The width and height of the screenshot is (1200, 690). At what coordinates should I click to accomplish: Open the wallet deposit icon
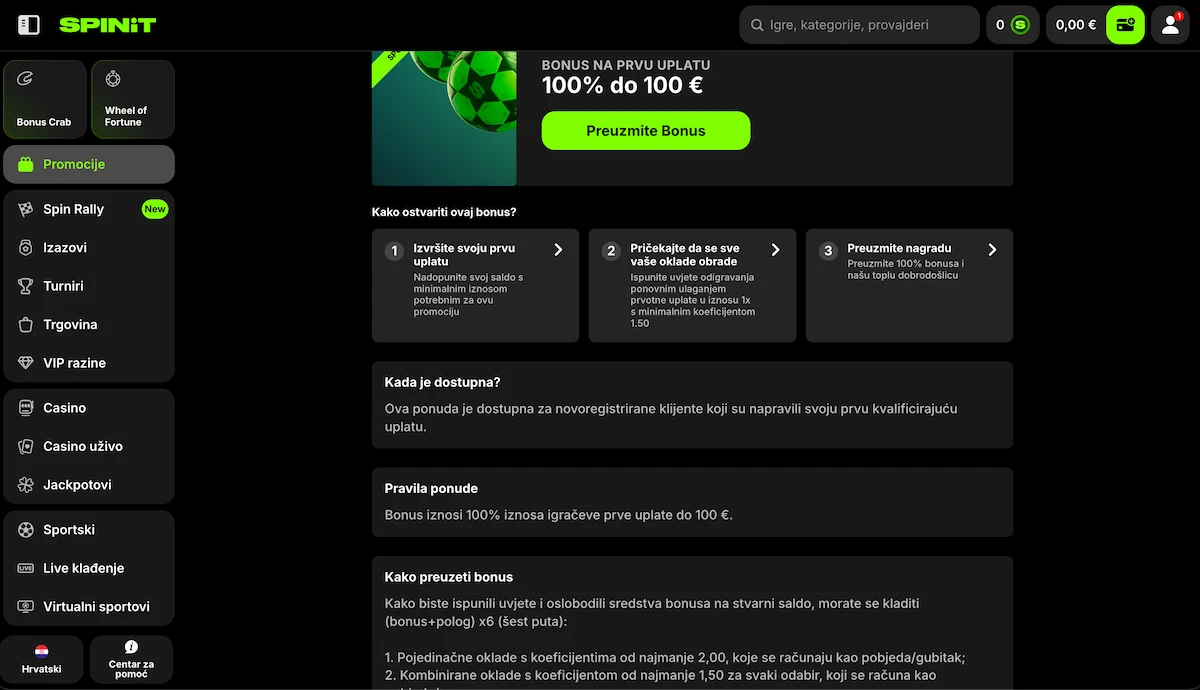(x=1125, y=25)
